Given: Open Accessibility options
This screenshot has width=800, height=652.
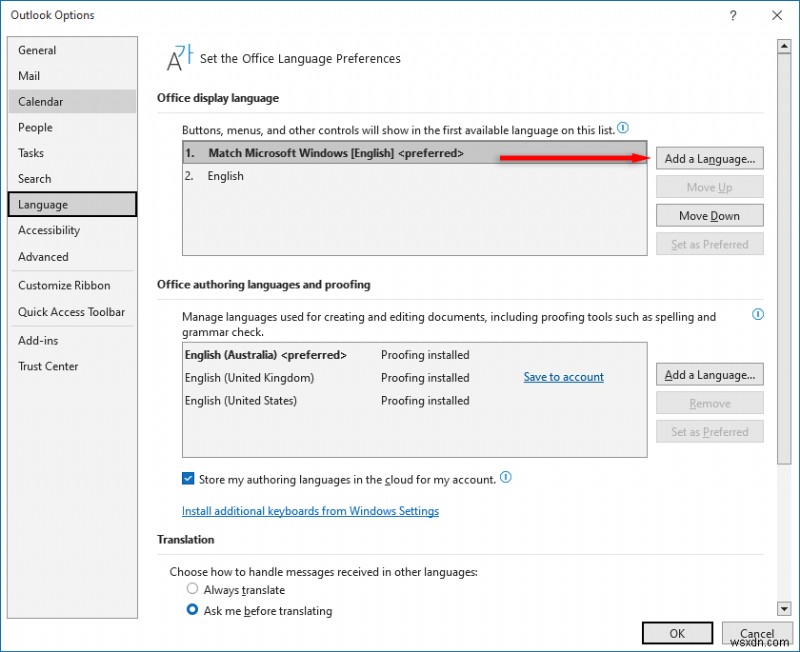Looking at the screenshot, I should tap(72, 231).
